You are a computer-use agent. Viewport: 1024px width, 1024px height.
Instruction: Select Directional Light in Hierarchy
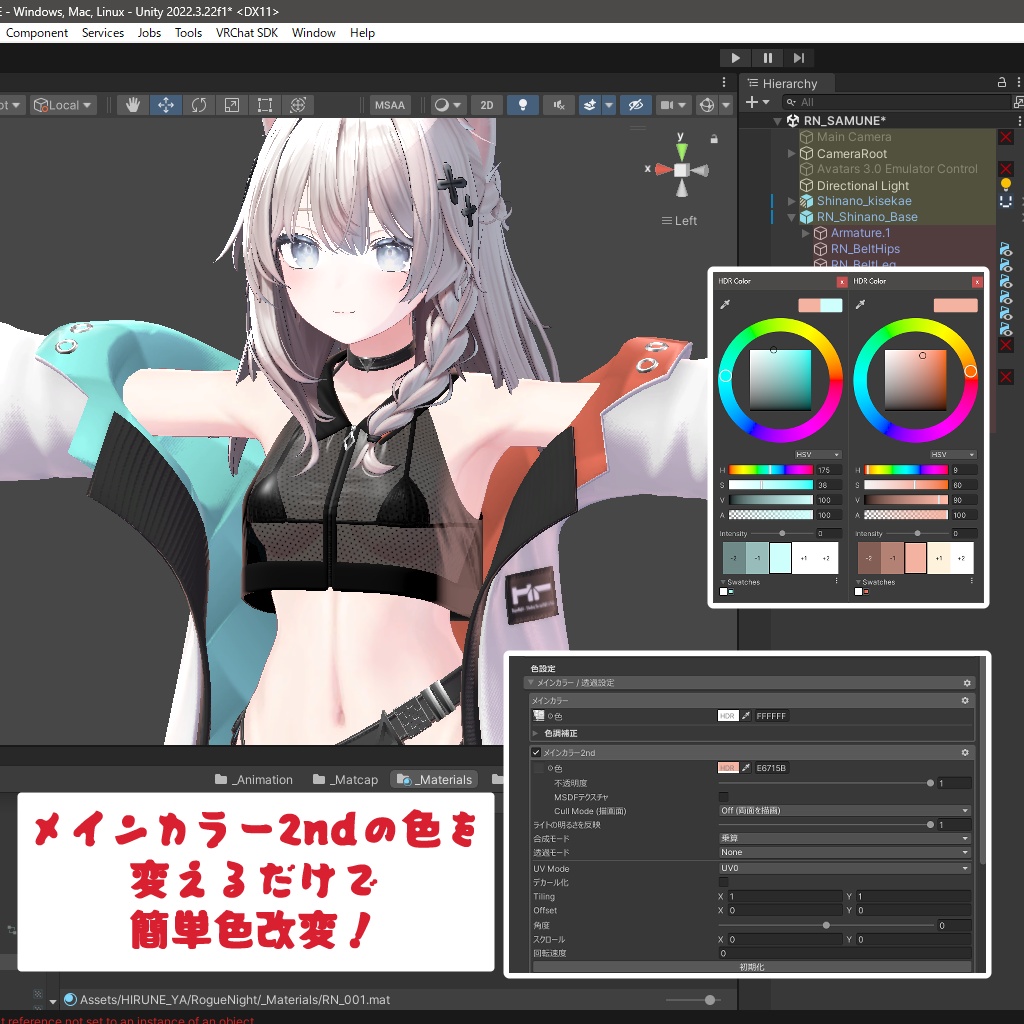862,185
